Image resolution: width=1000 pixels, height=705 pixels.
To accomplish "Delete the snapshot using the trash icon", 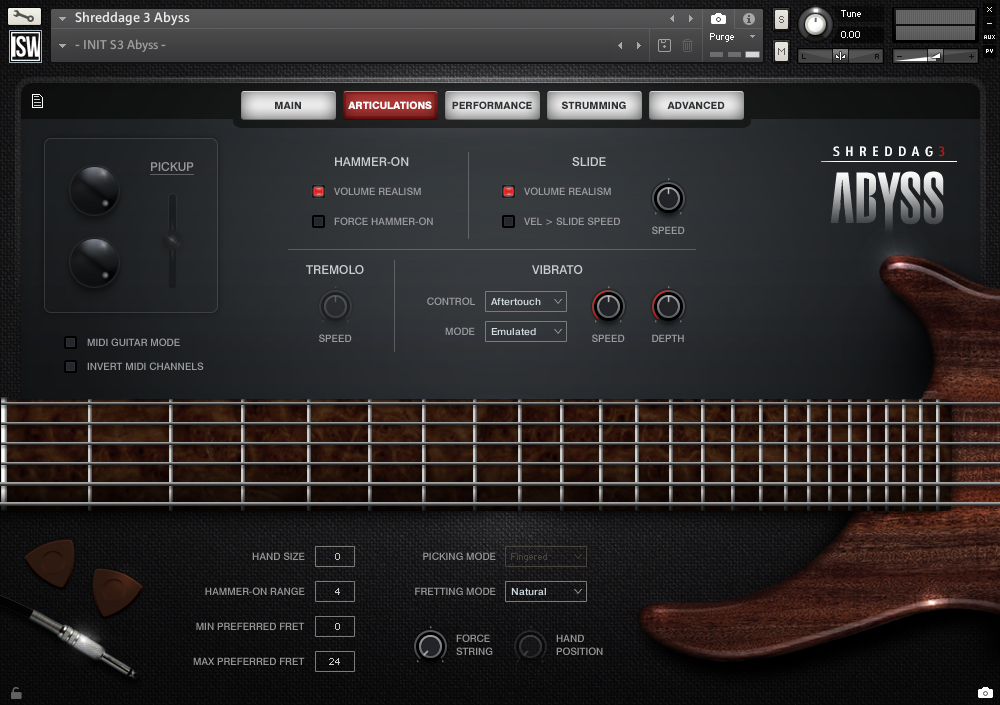I will [x=687, y=44].
